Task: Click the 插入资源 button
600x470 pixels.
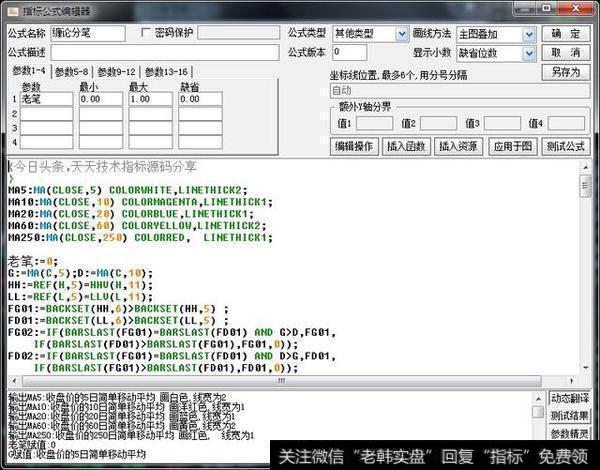Action: [458, 146]
